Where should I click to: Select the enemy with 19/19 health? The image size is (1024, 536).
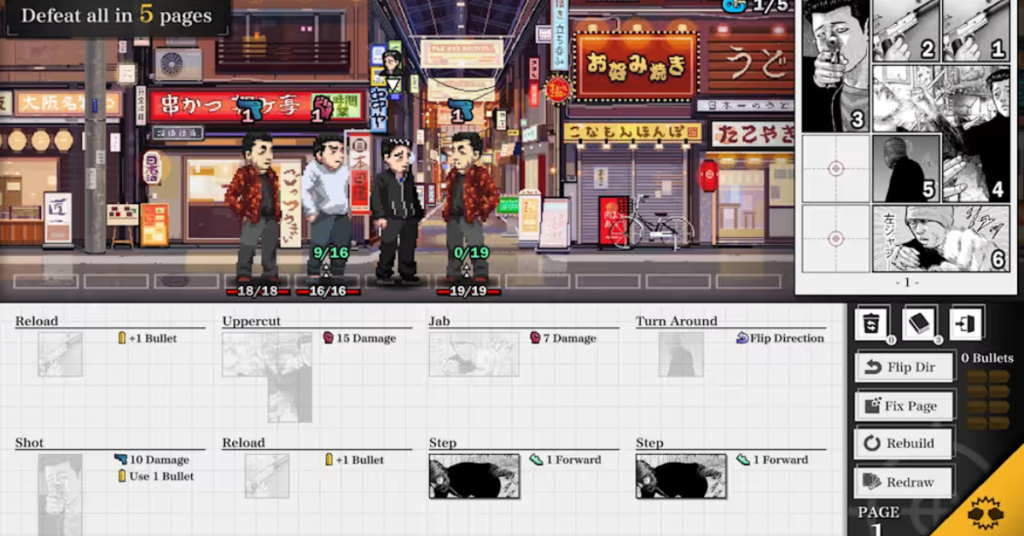(468, 206)
